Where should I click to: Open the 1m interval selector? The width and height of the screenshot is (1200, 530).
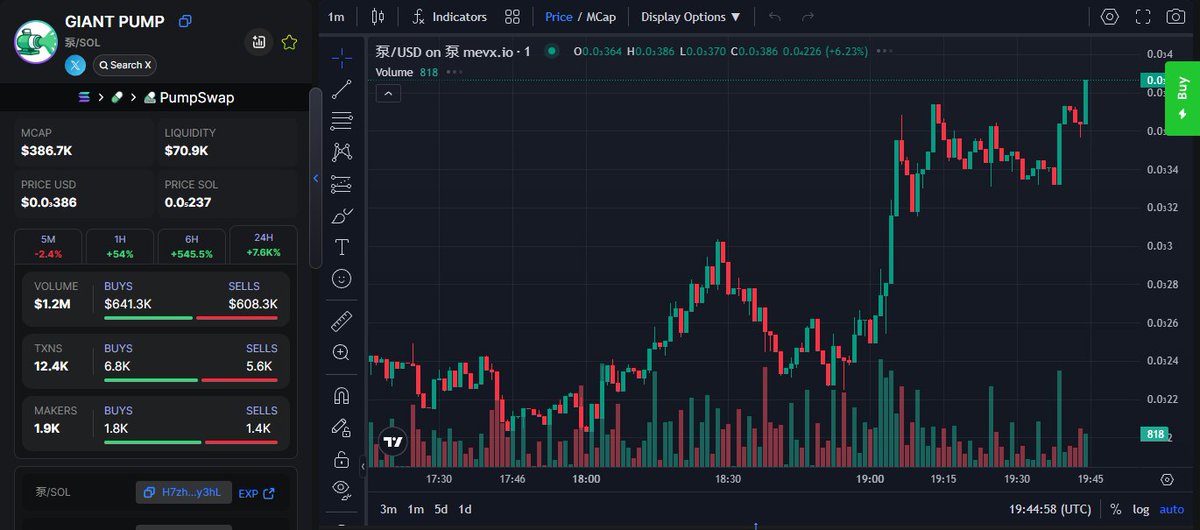336,17
